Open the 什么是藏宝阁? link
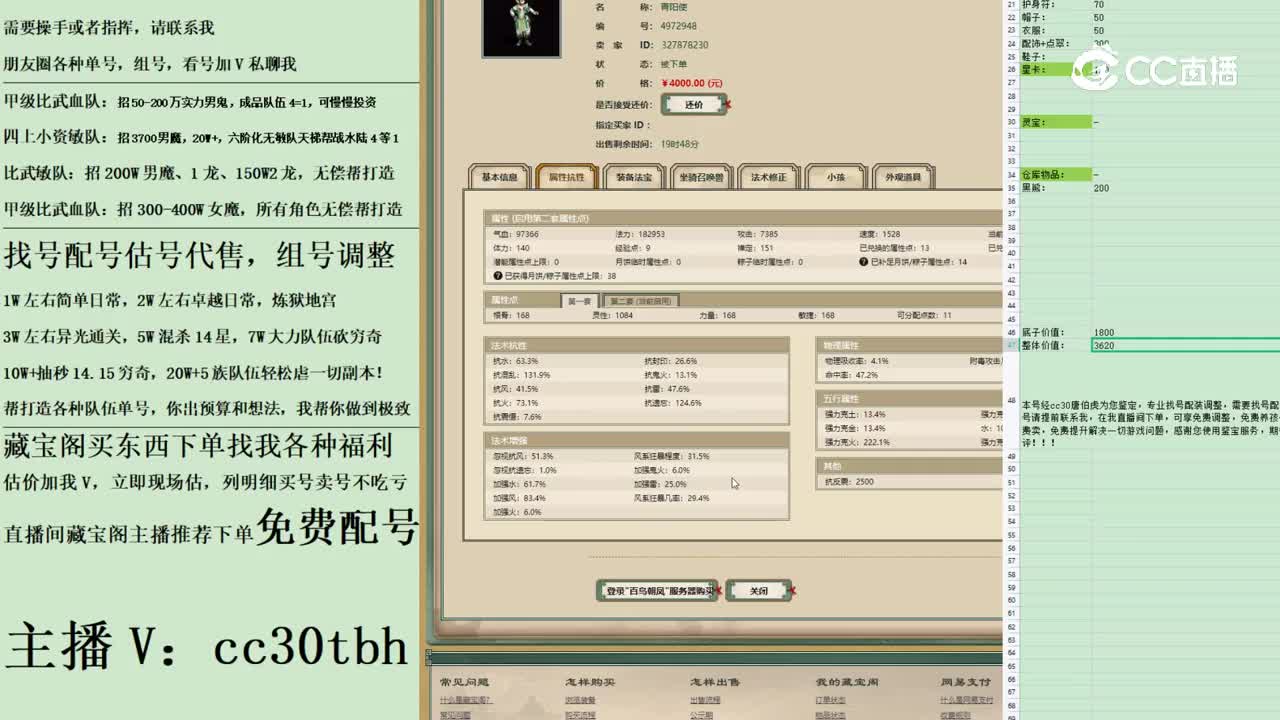The image size is (1280, 720). [466, 700]
